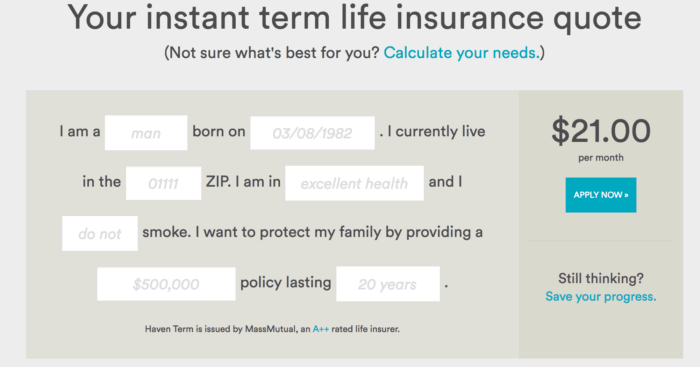Click the per month label

pos(601,158)
